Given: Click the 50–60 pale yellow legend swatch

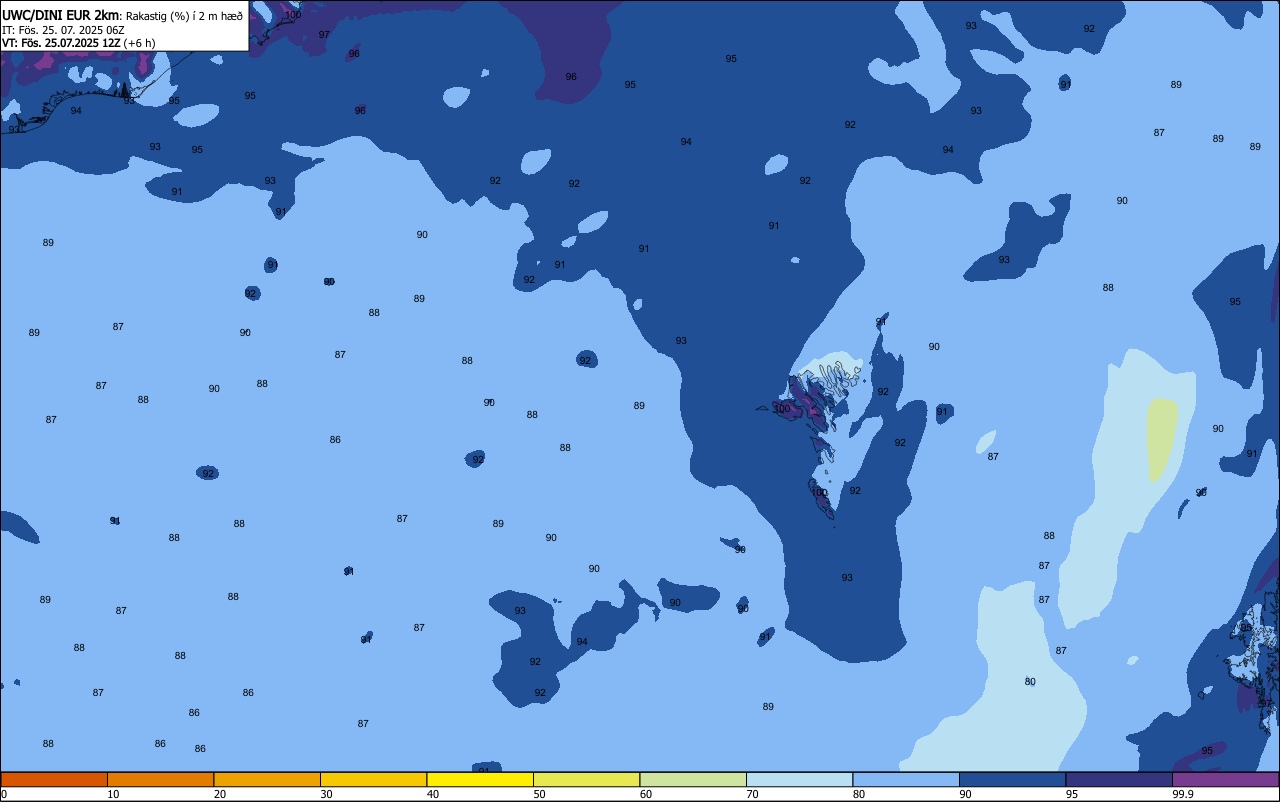Looking at the screenshot, I should [x=586, y=779].
